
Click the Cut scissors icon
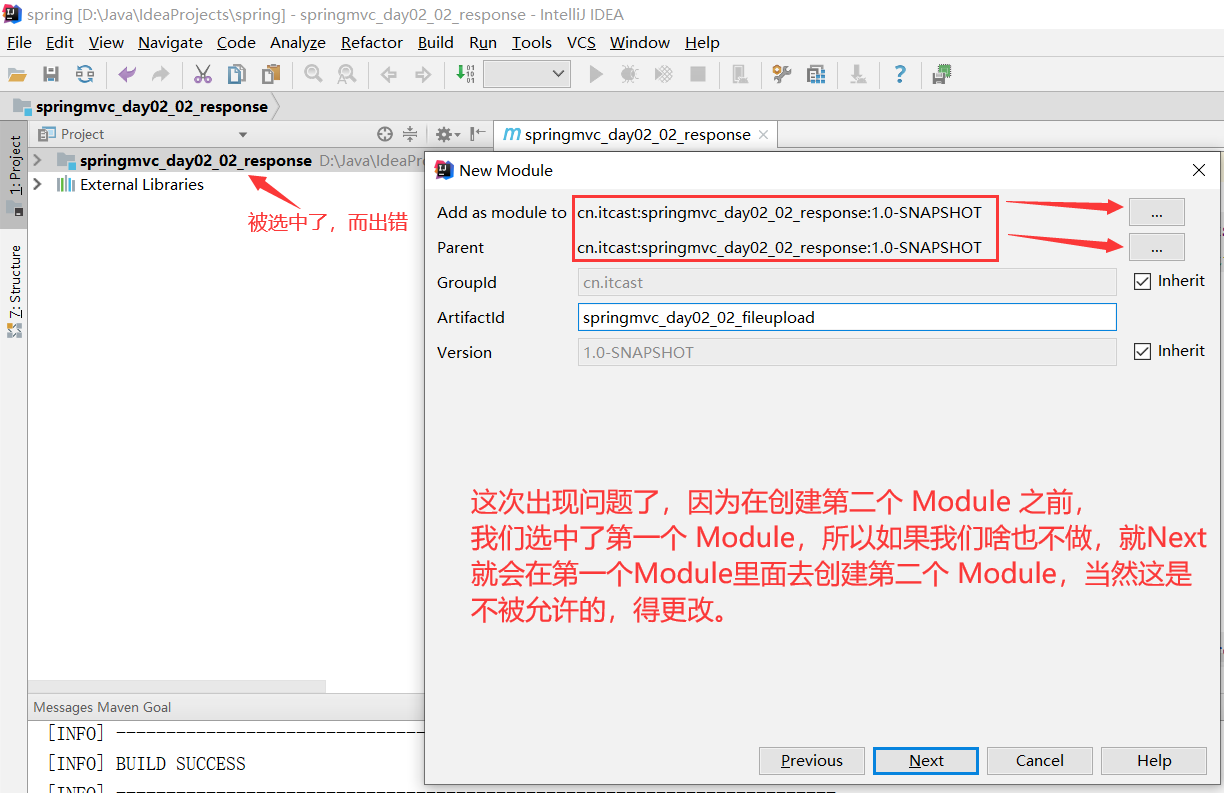pos(203,74)
